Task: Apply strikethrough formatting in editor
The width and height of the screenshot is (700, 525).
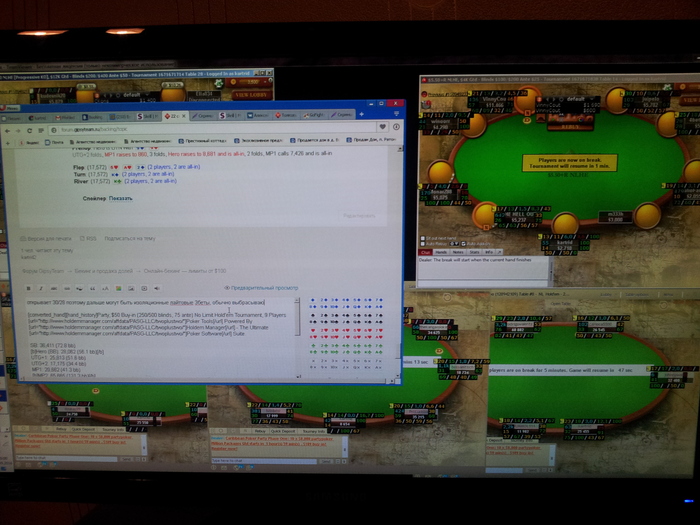Action: (x=54, y=288)
